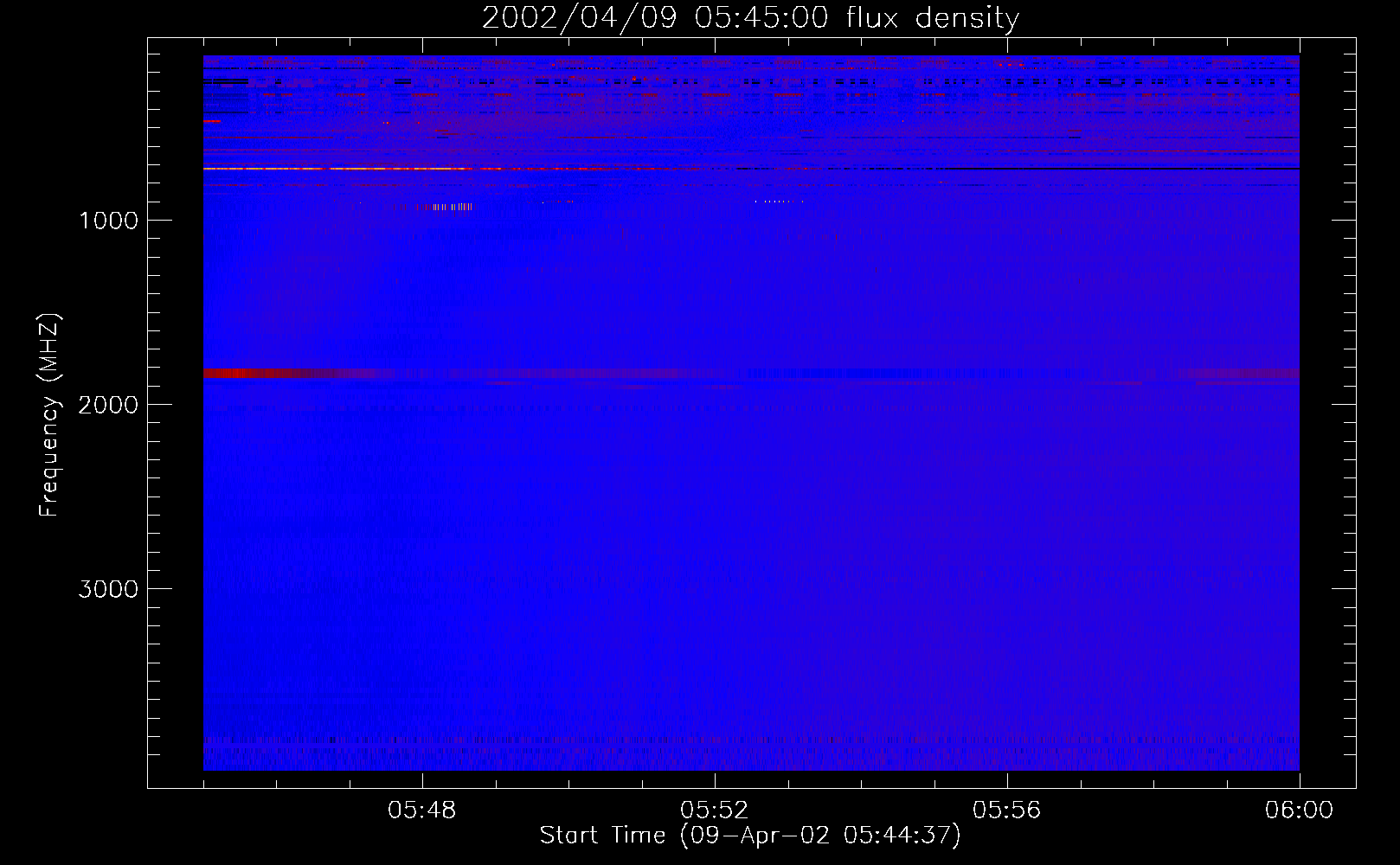Click the 05:48 time tick label

(422, 811)
